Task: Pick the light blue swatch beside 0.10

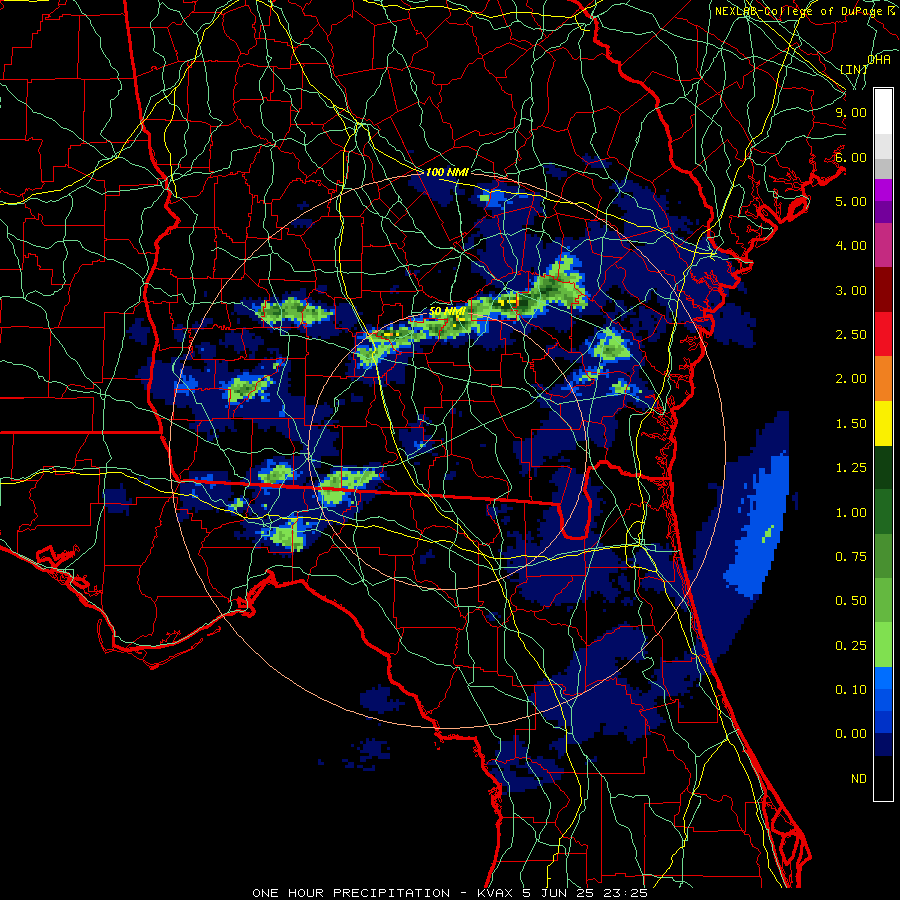Action: 883,678
